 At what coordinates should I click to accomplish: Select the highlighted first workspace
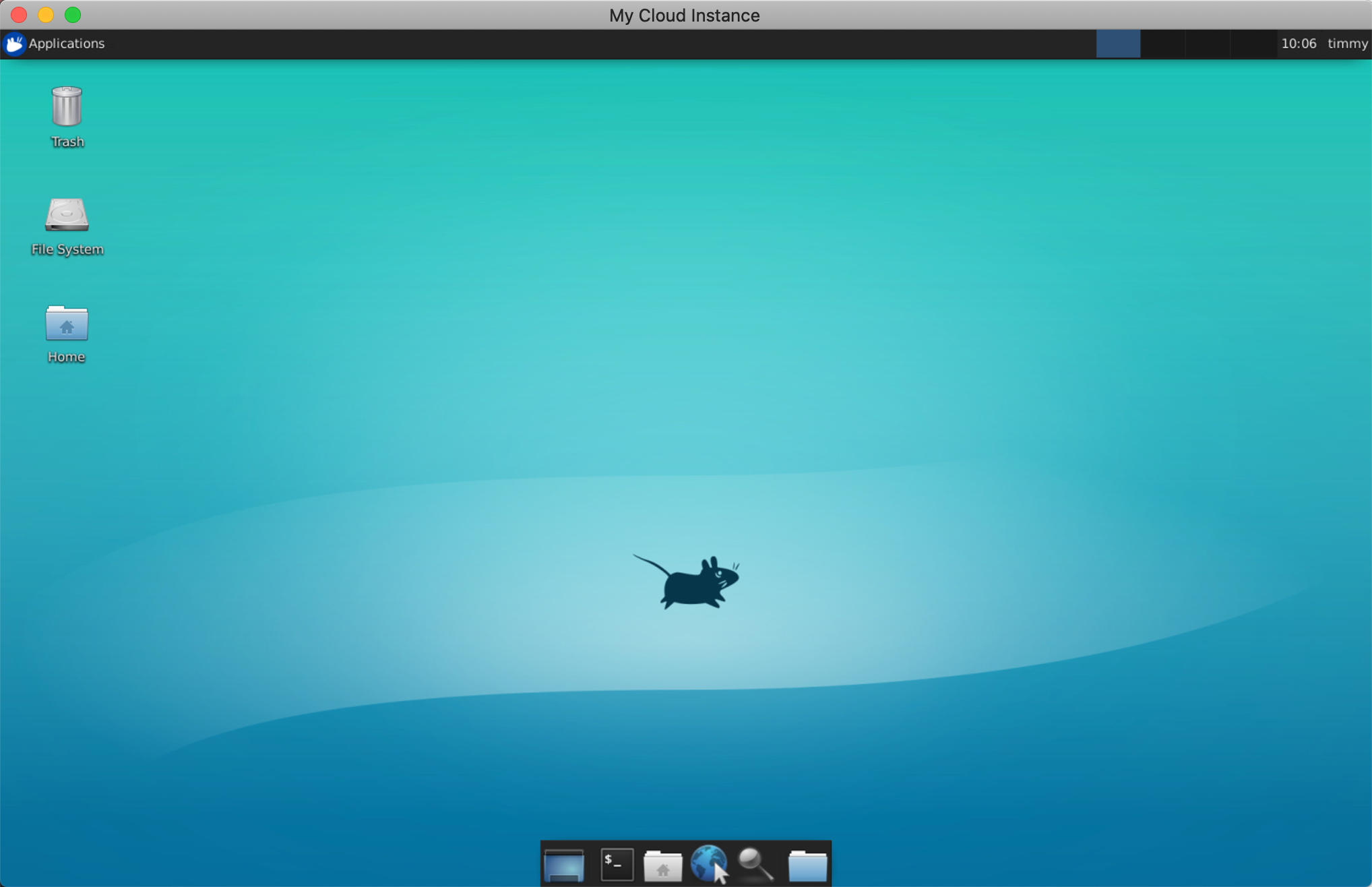tap(1118, 44)
